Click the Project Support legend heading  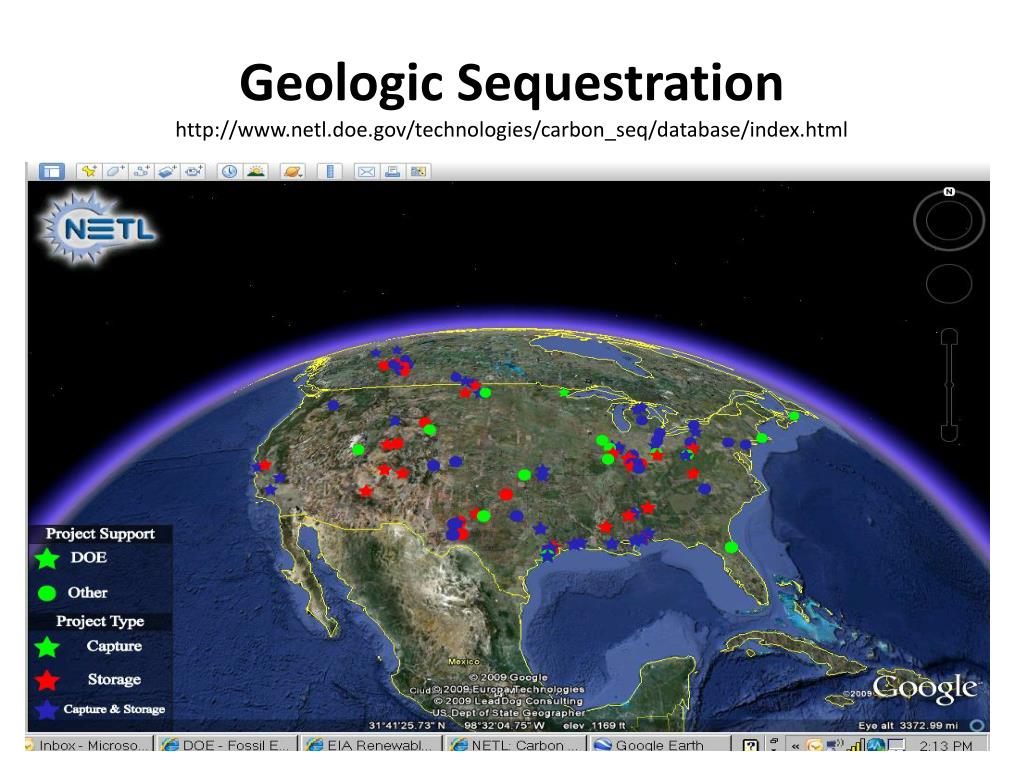coord(100,534)
